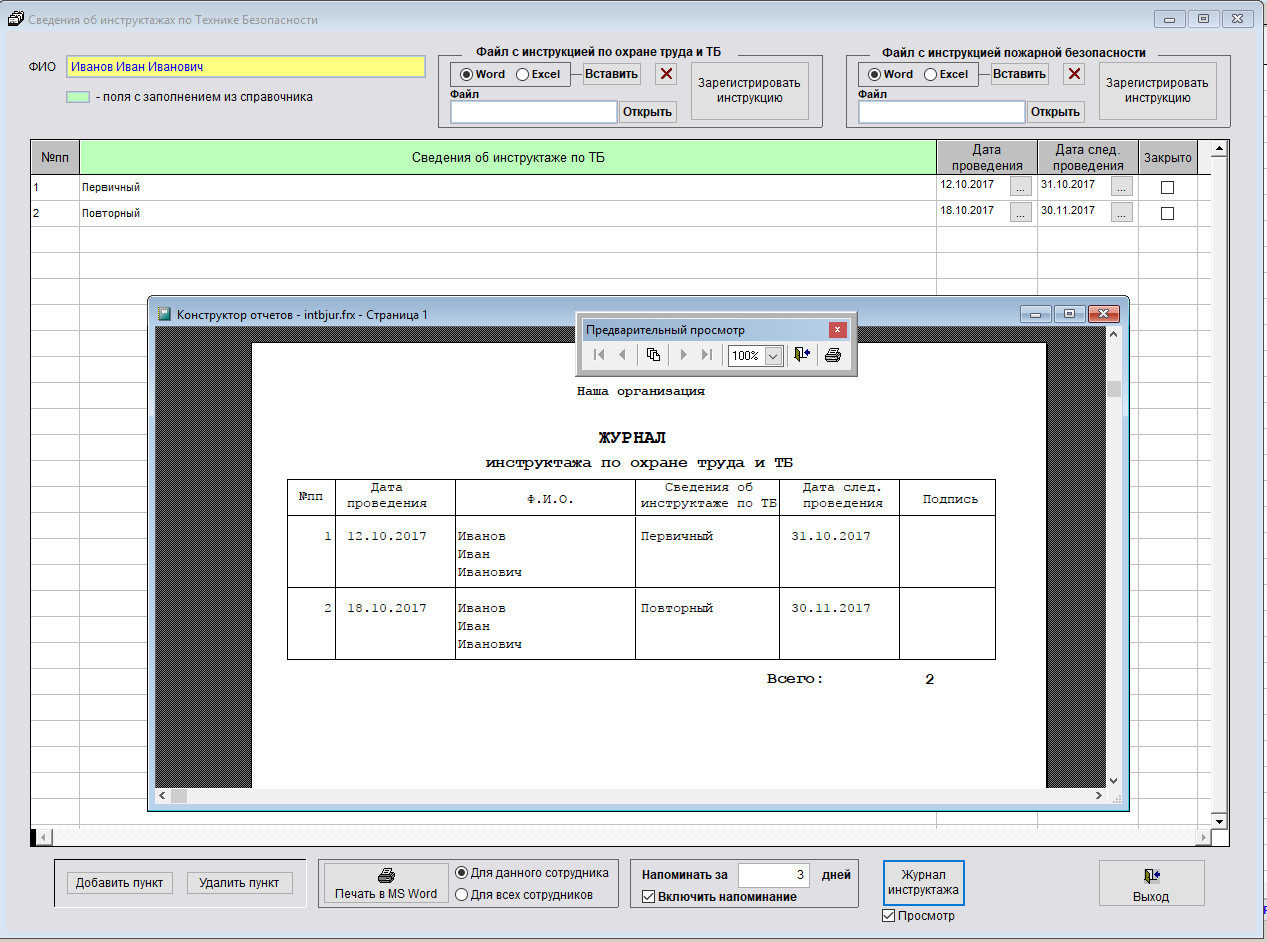Minimize the Конструктор отчетов window

[1036, 314]
